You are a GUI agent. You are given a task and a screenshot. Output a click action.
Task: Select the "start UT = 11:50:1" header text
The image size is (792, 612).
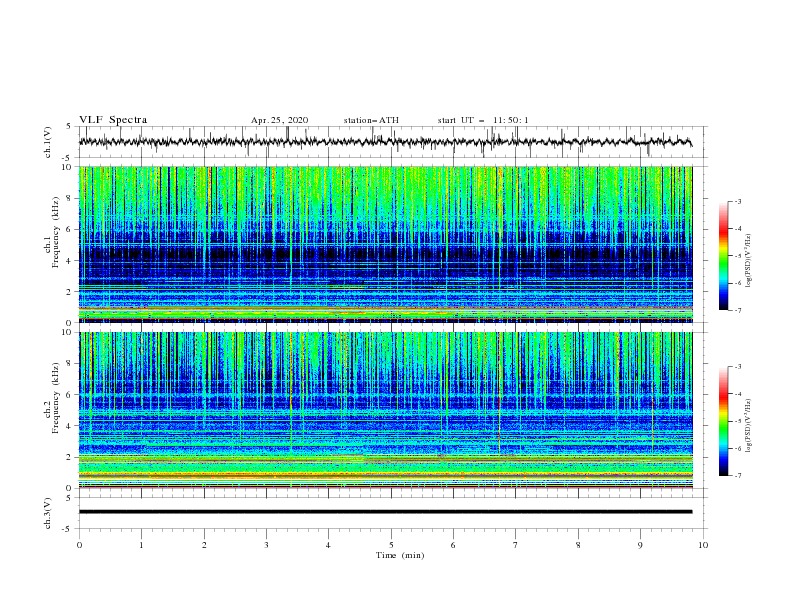483,120
